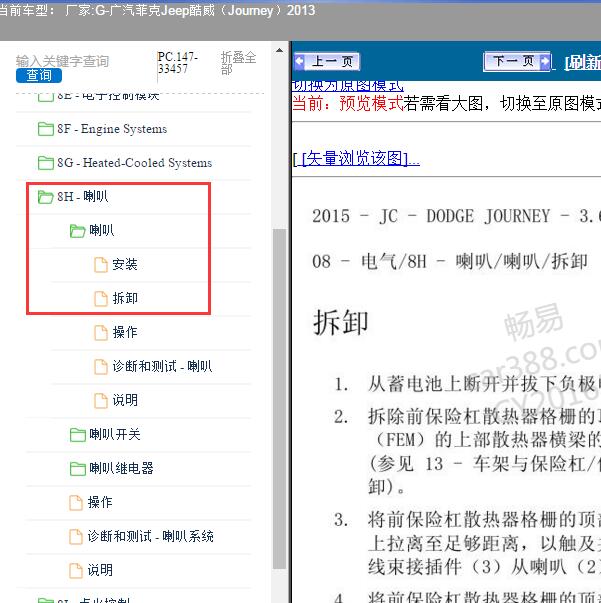Click 折叠全部 to collapse all folders

(238, 63)
